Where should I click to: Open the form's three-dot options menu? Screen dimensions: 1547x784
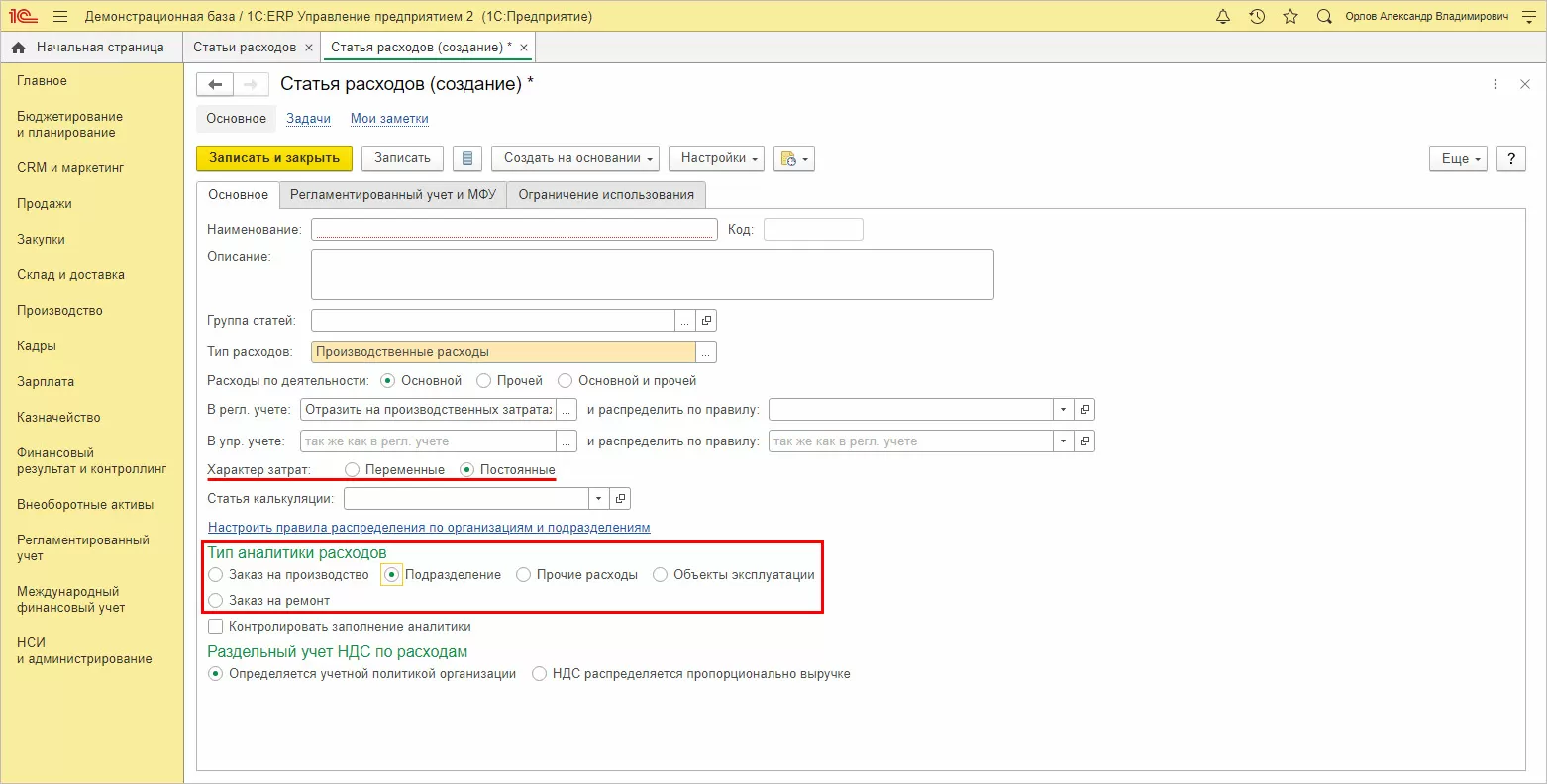pyautogui.click(x=1495, y=85)
